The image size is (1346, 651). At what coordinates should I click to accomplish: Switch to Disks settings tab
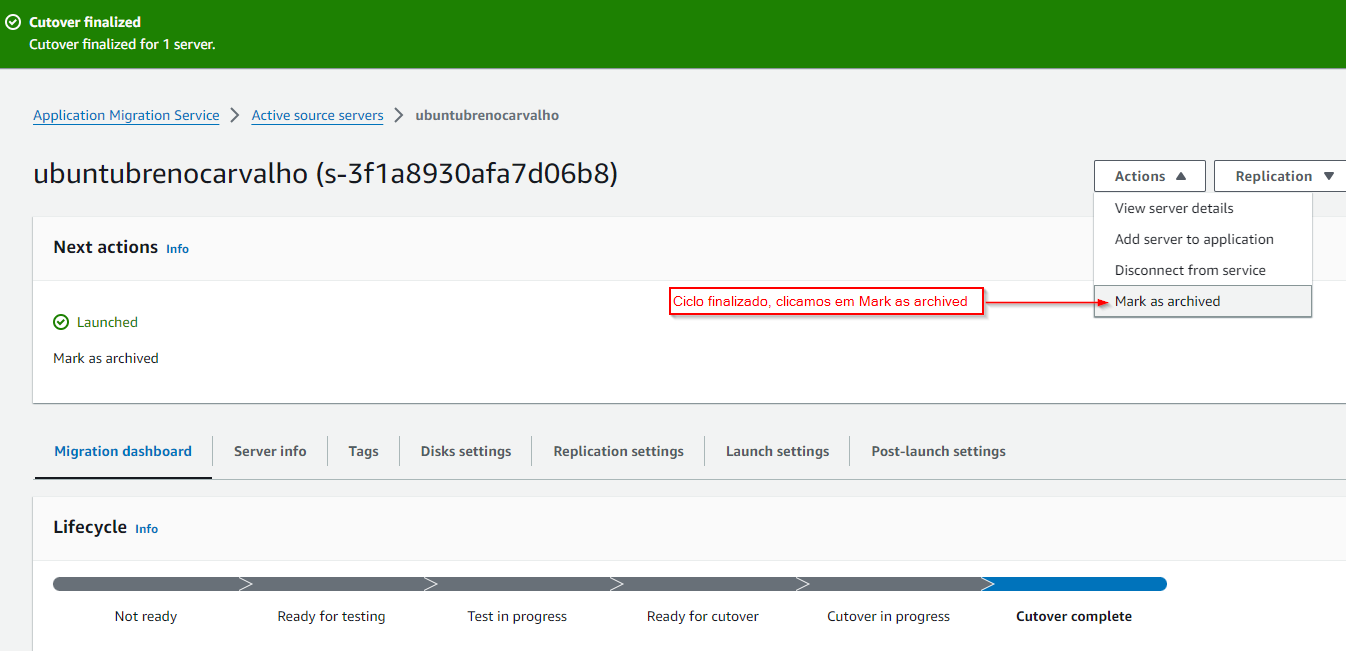[465, 451]
